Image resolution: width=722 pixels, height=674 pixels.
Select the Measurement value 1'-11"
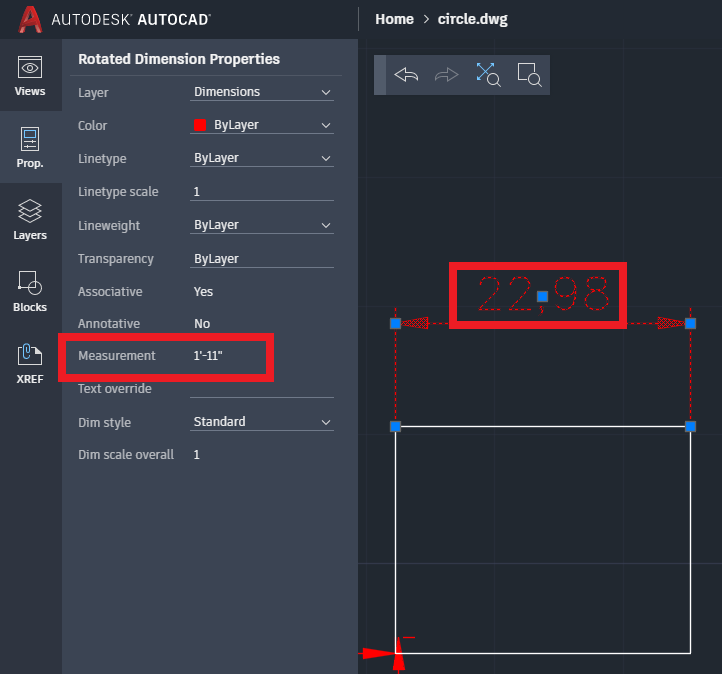(208, 356)
